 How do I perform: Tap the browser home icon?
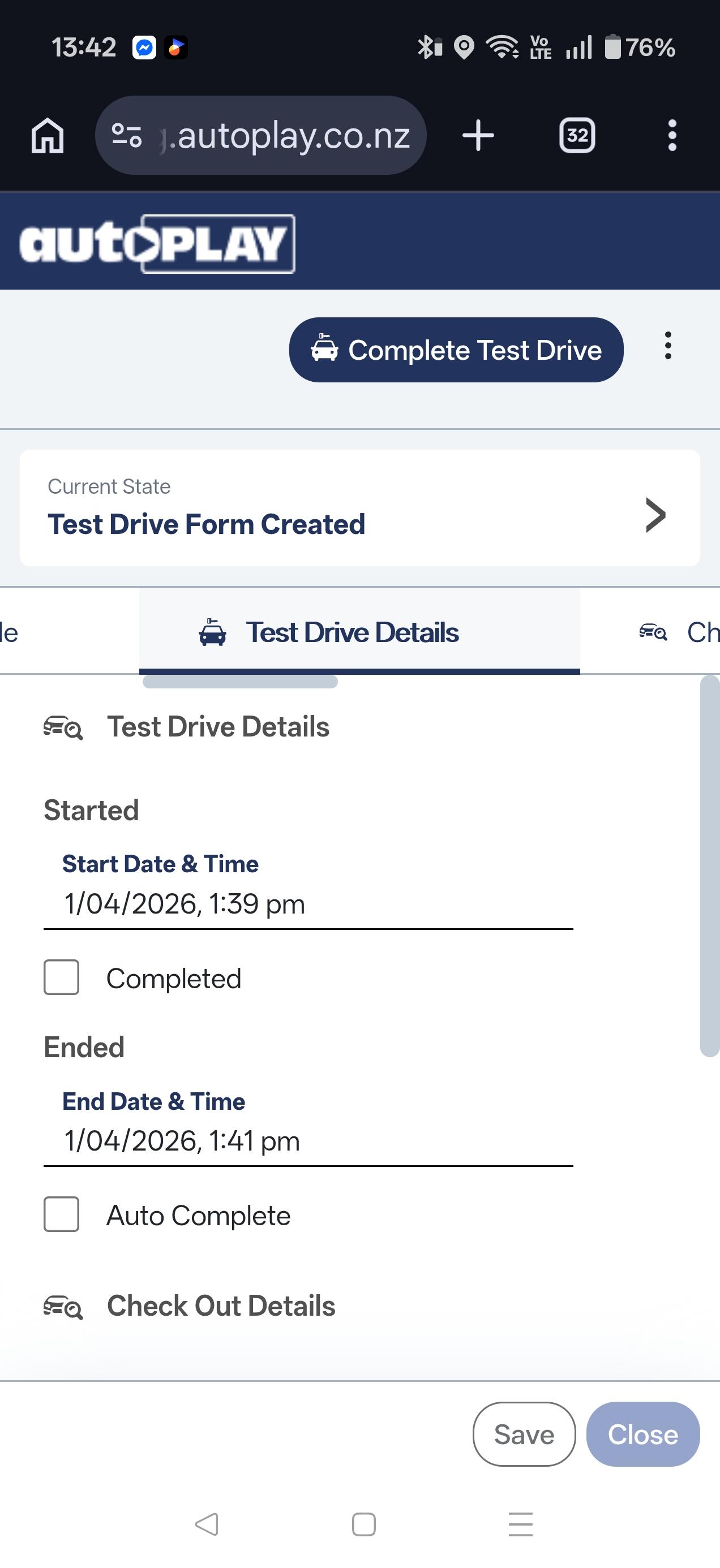pos(48,135)
